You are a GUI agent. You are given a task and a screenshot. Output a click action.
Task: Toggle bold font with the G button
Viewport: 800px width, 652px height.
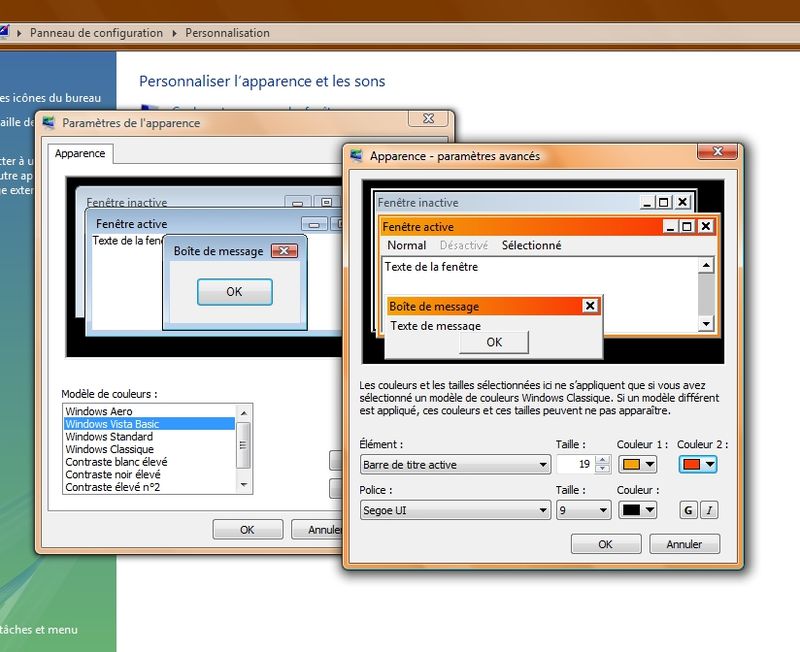tap(688, 510)
